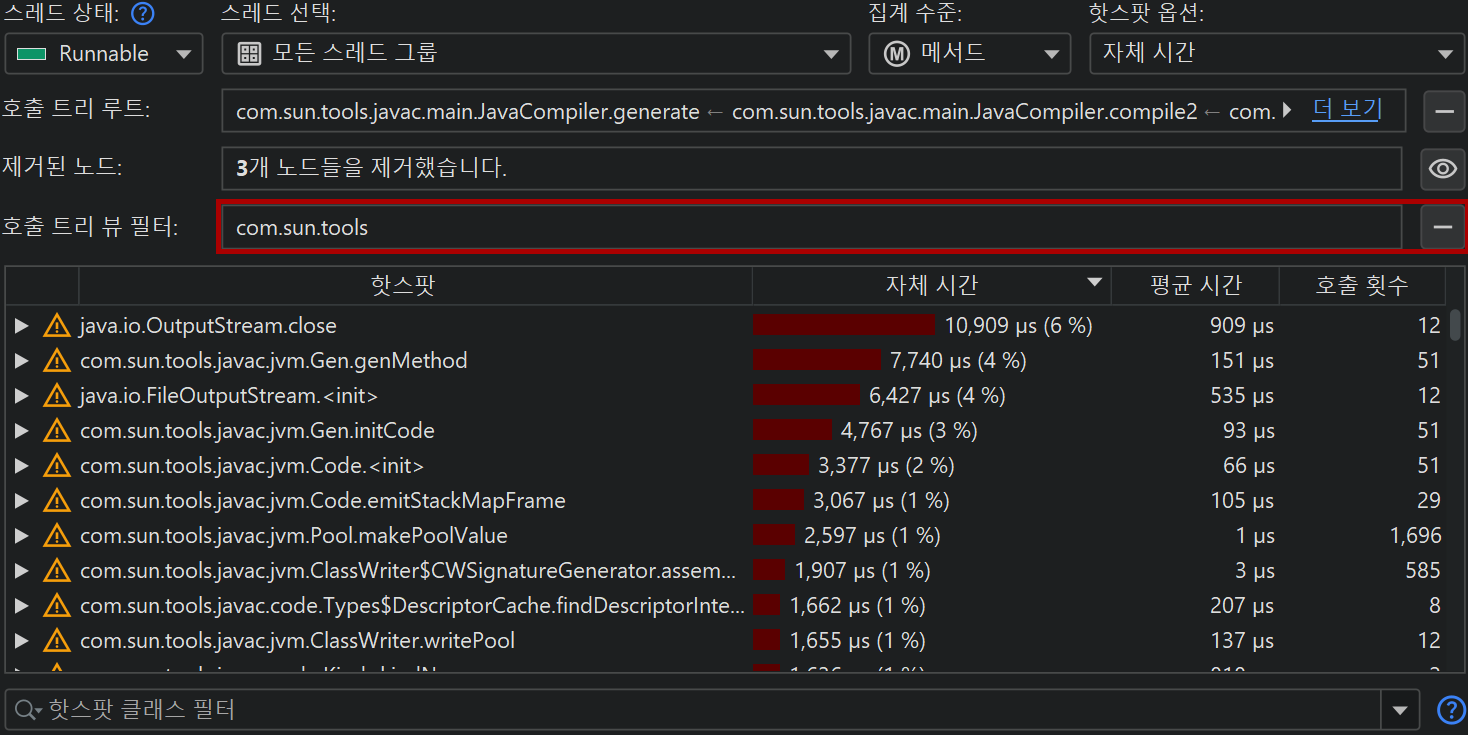
Task: Expand the Gen.initCode row
Action: coord(21,430)
